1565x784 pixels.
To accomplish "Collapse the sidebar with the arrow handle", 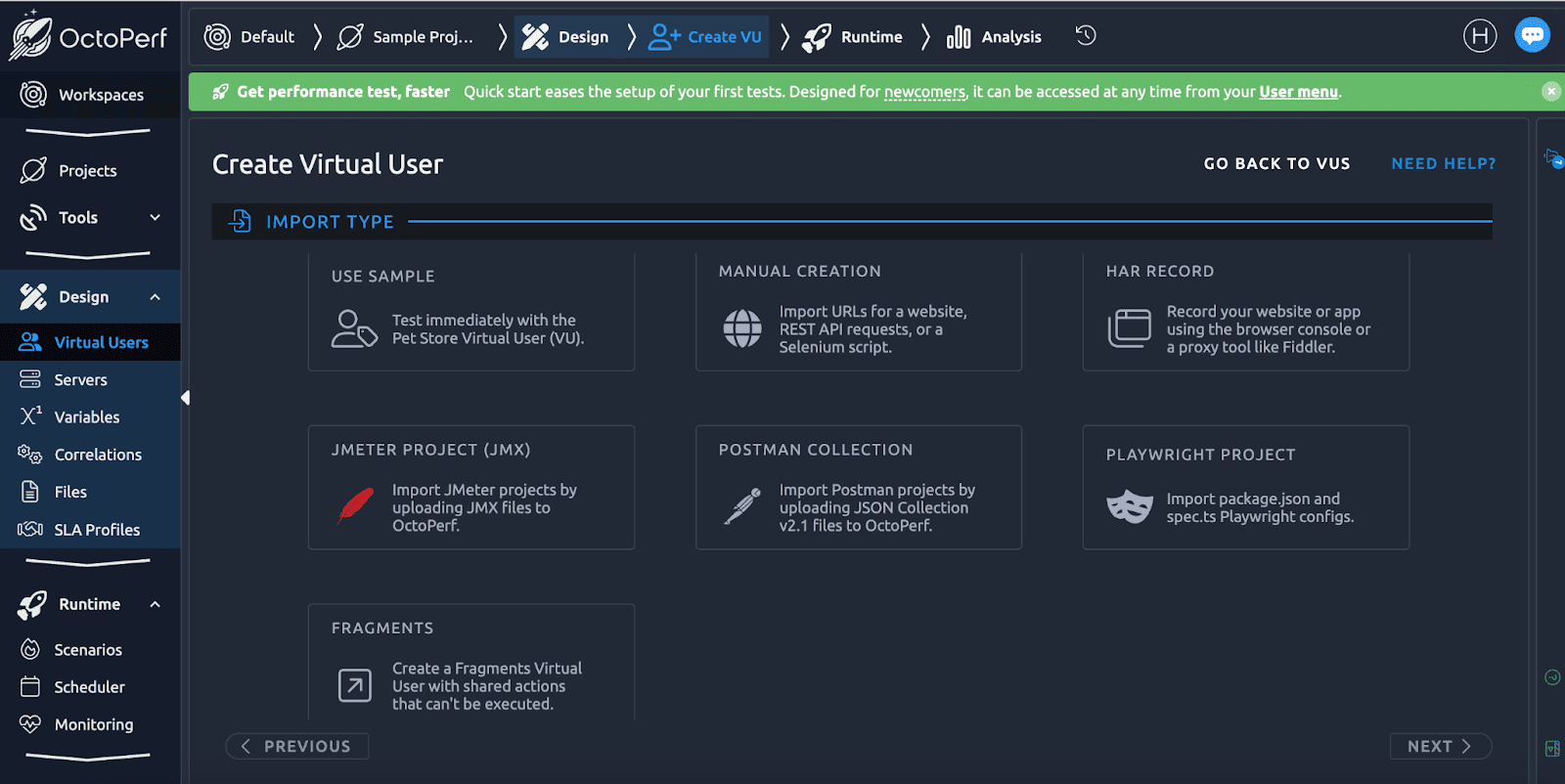I will click(x=185, y=398).
